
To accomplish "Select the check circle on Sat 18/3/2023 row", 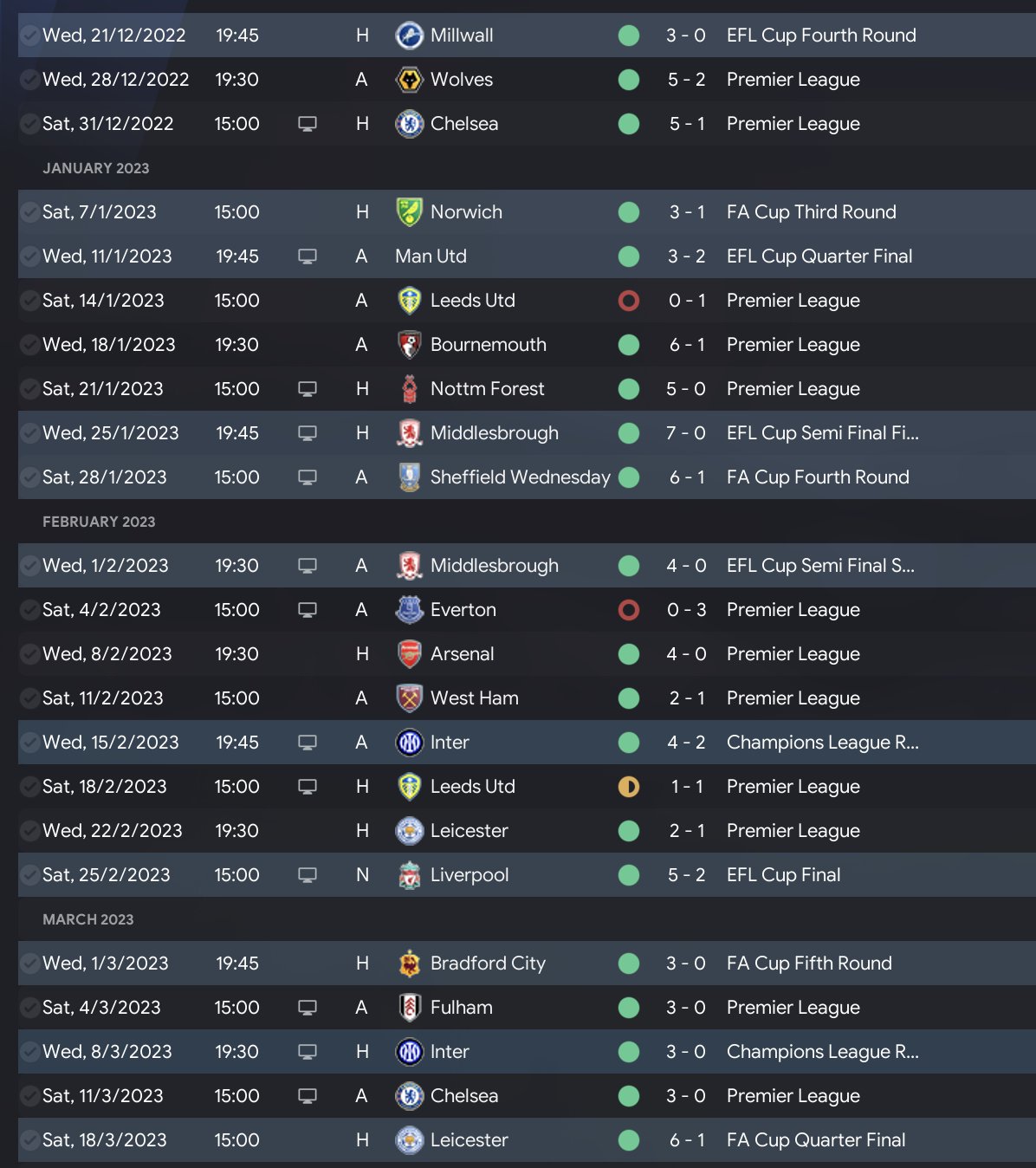I will click(x=30, y=1140).
